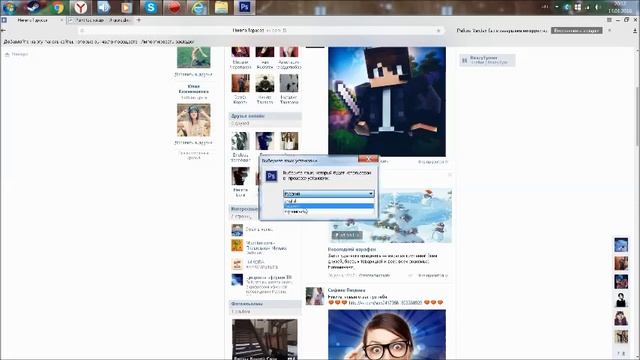Open the suggested friend girl with hat photo
The image size is (640, 360).
(193, 120)
